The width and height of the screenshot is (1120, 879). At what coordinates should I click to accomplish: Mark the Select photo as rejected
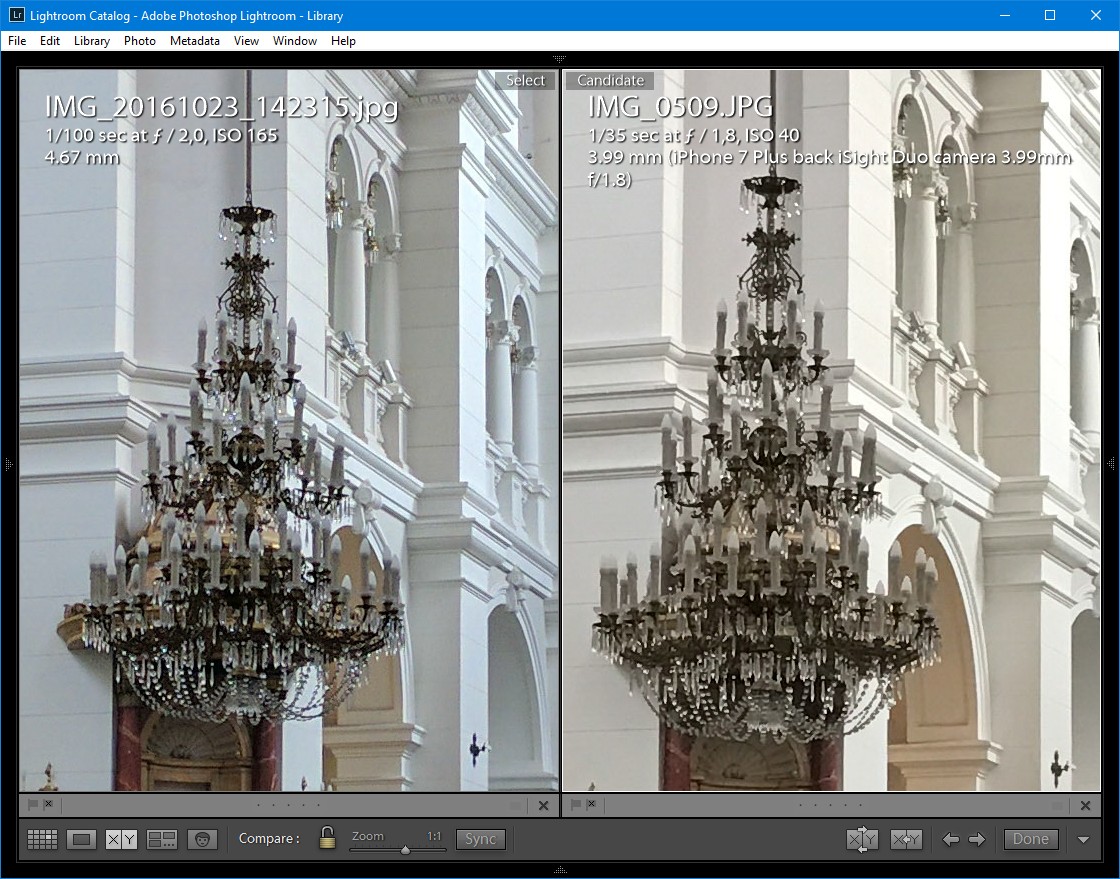click(49, 804)
